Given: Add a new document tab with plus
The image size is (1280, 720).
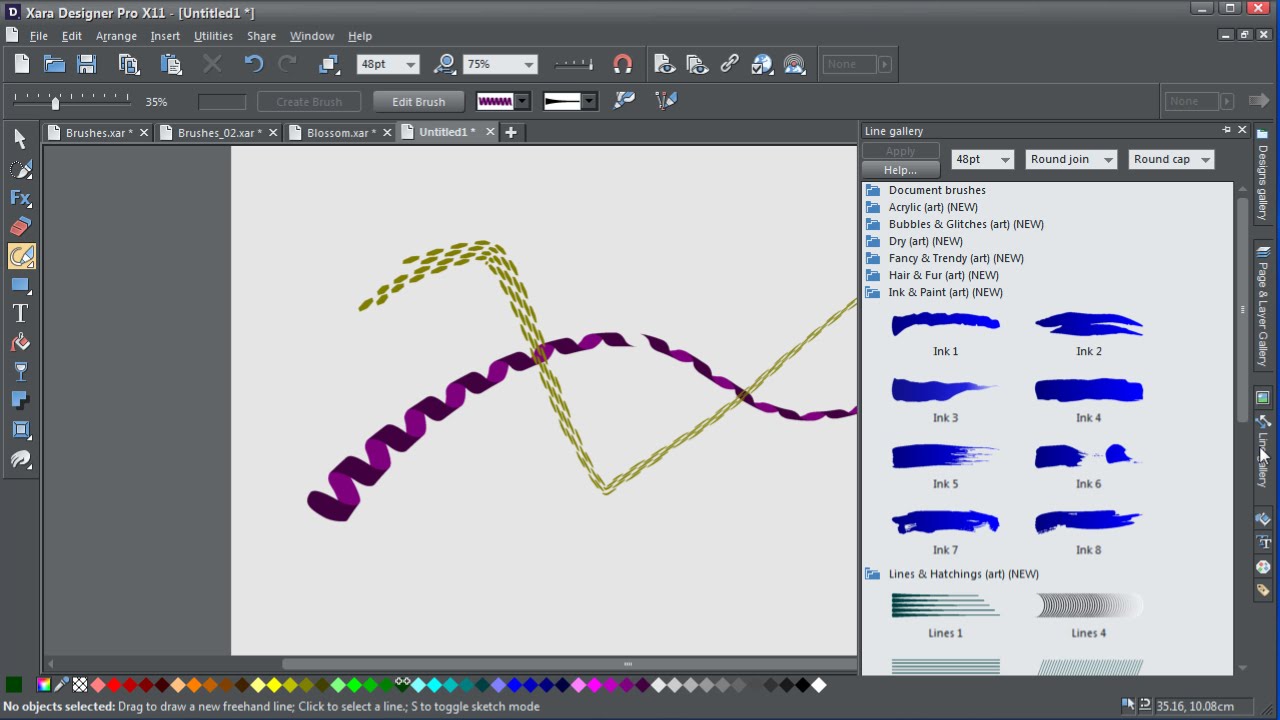Looking at the screenshot, I should point(511,132).
